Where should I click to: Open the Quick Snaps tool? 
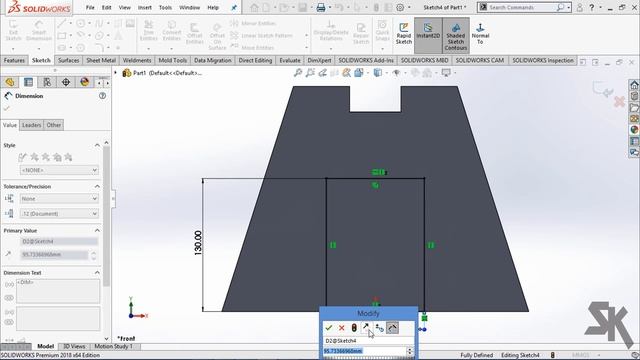382,31
